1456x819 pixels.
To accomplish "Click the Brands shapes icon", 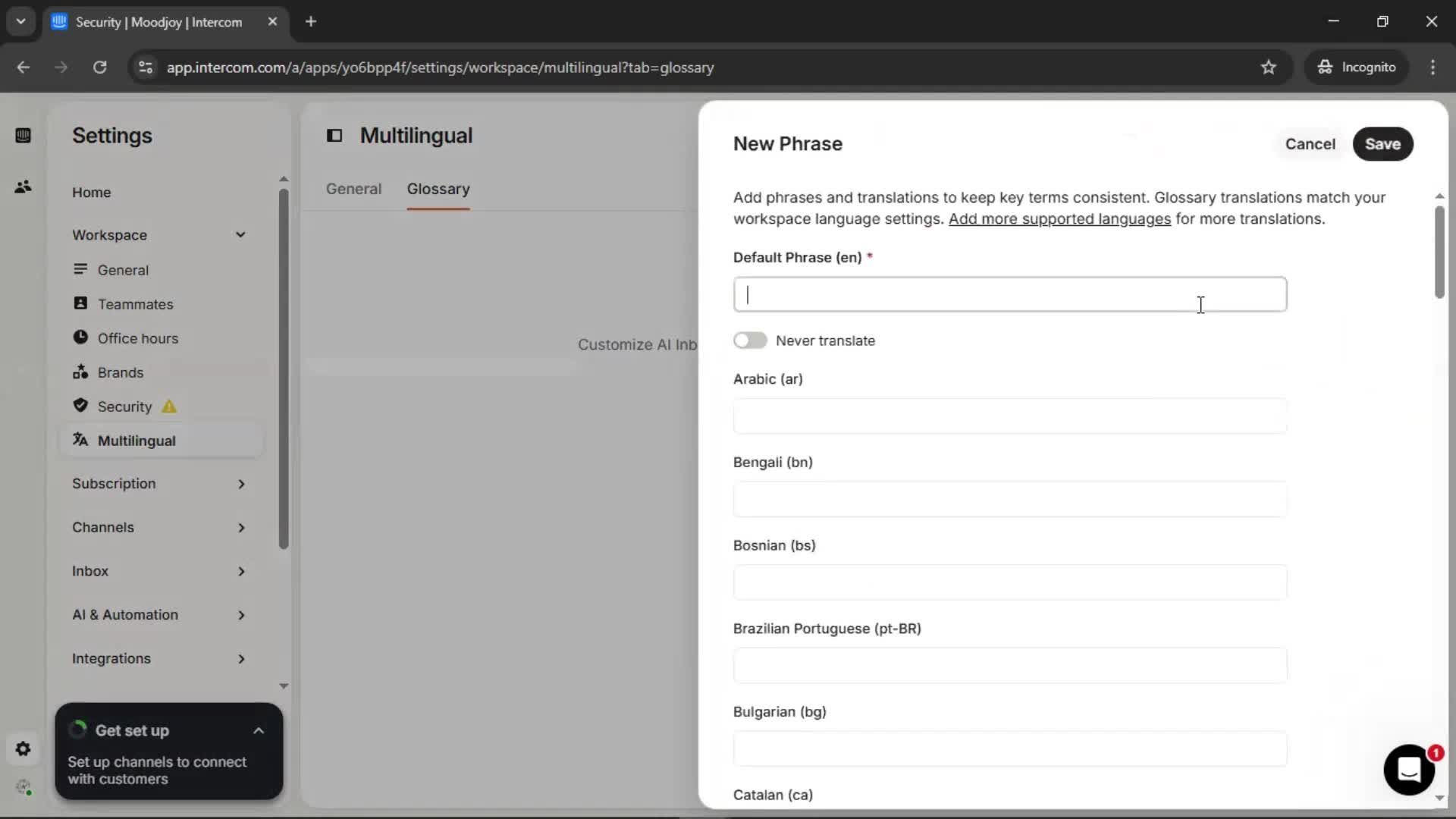I will click(80, 372).
